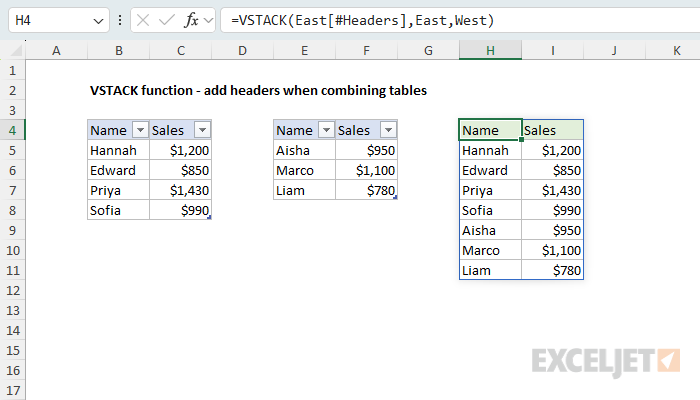Image resolution: width=700 pixels, height=400 pixels.
Task: Click cell 'Liam' in the West table
Action: 304,190
